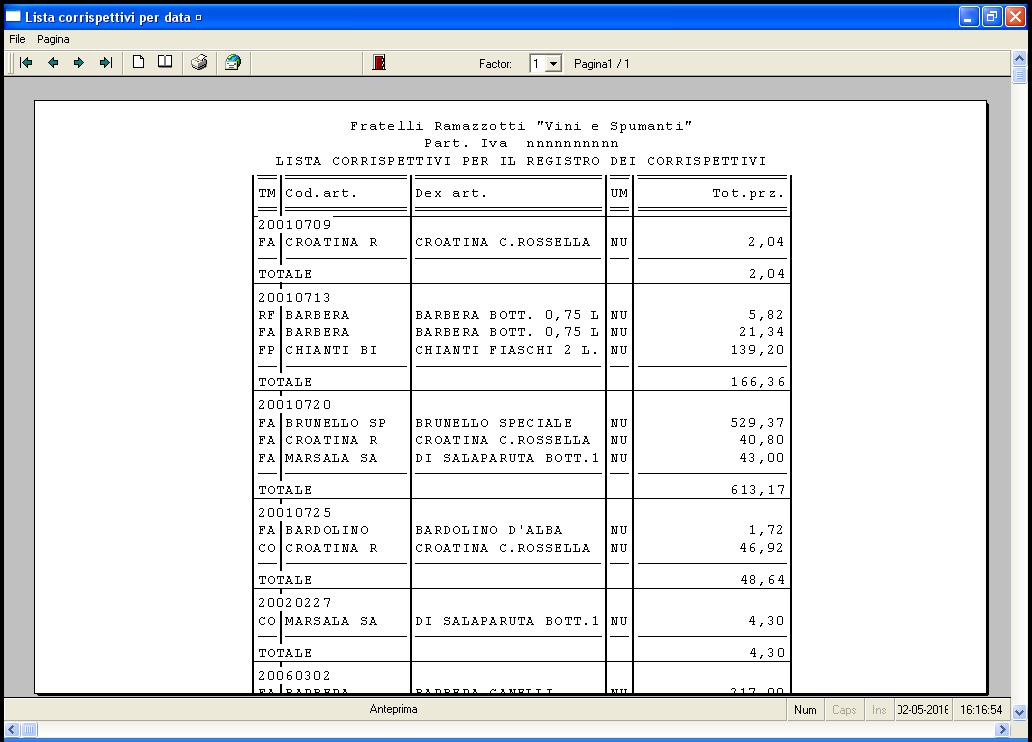Viewport: 1032px width, 742px height.
Task: Click the vertical scrollbar up arrow
Action: tap(1019, 59)
